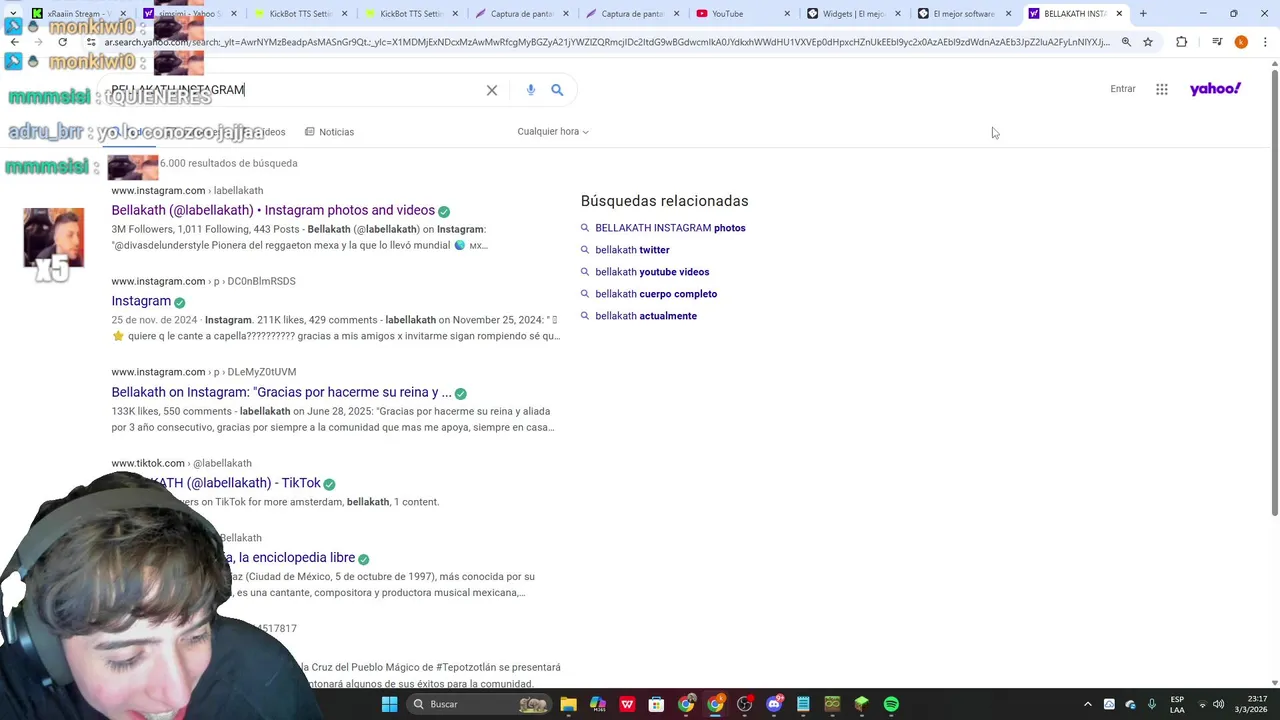Open Minecraft grass block icon in taskbar

861,704
